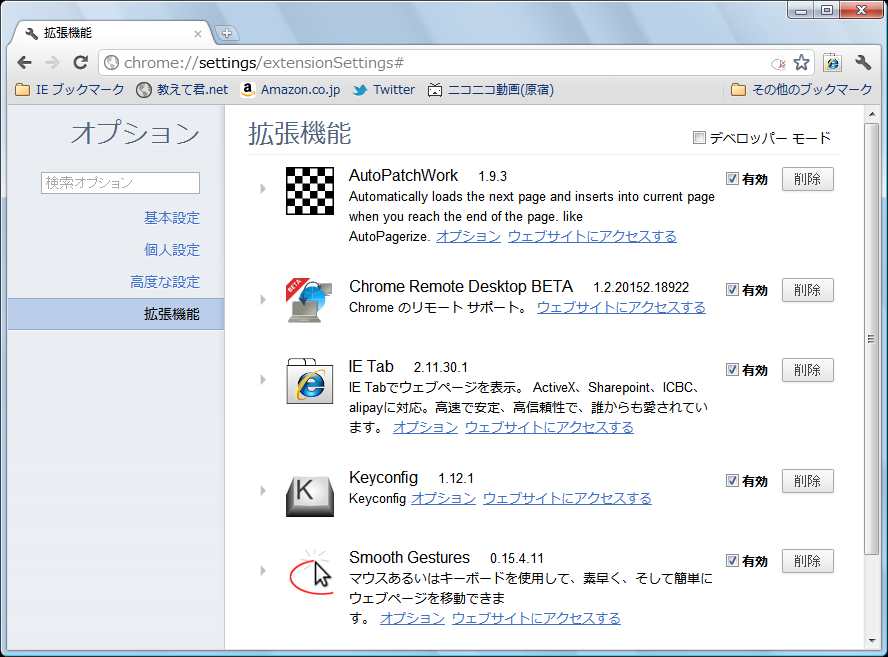The width and height of the screenshot is (888, 657).
Task: Click the browser back arrow
Action: (24, 62)
